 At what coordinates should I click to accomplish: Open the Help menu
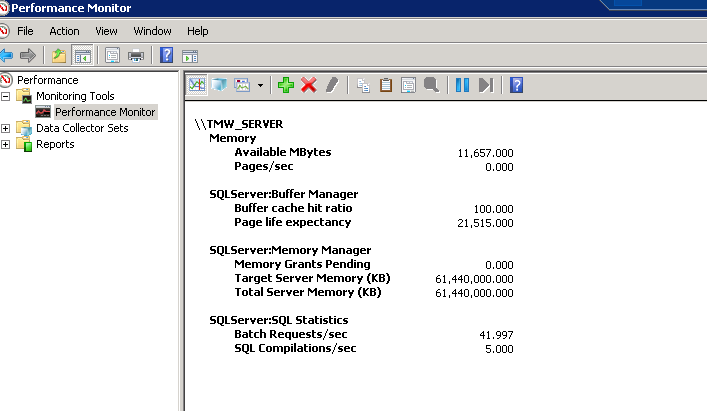[197, 31]
